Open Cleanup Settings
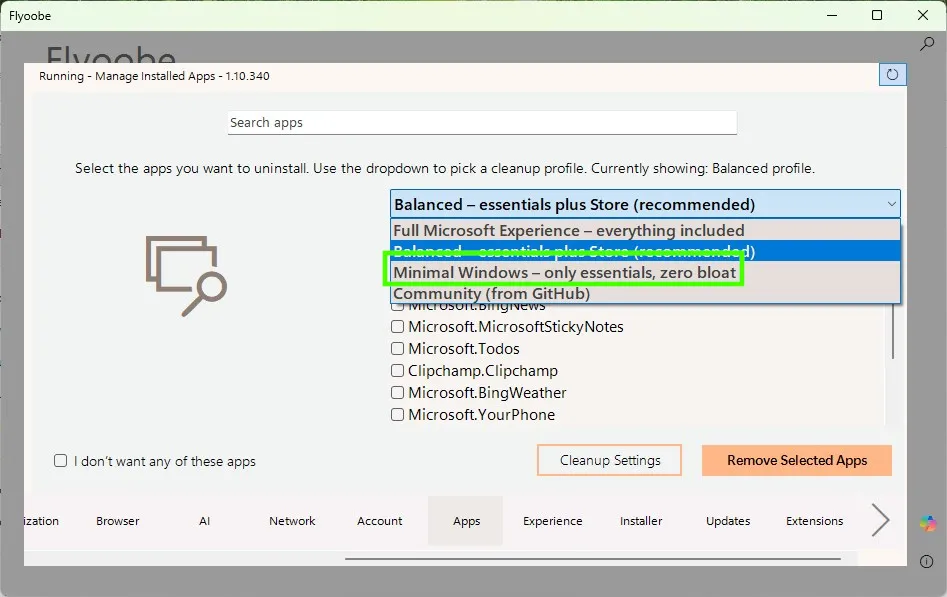Screen dimensions: 947x597 (609, 461)
